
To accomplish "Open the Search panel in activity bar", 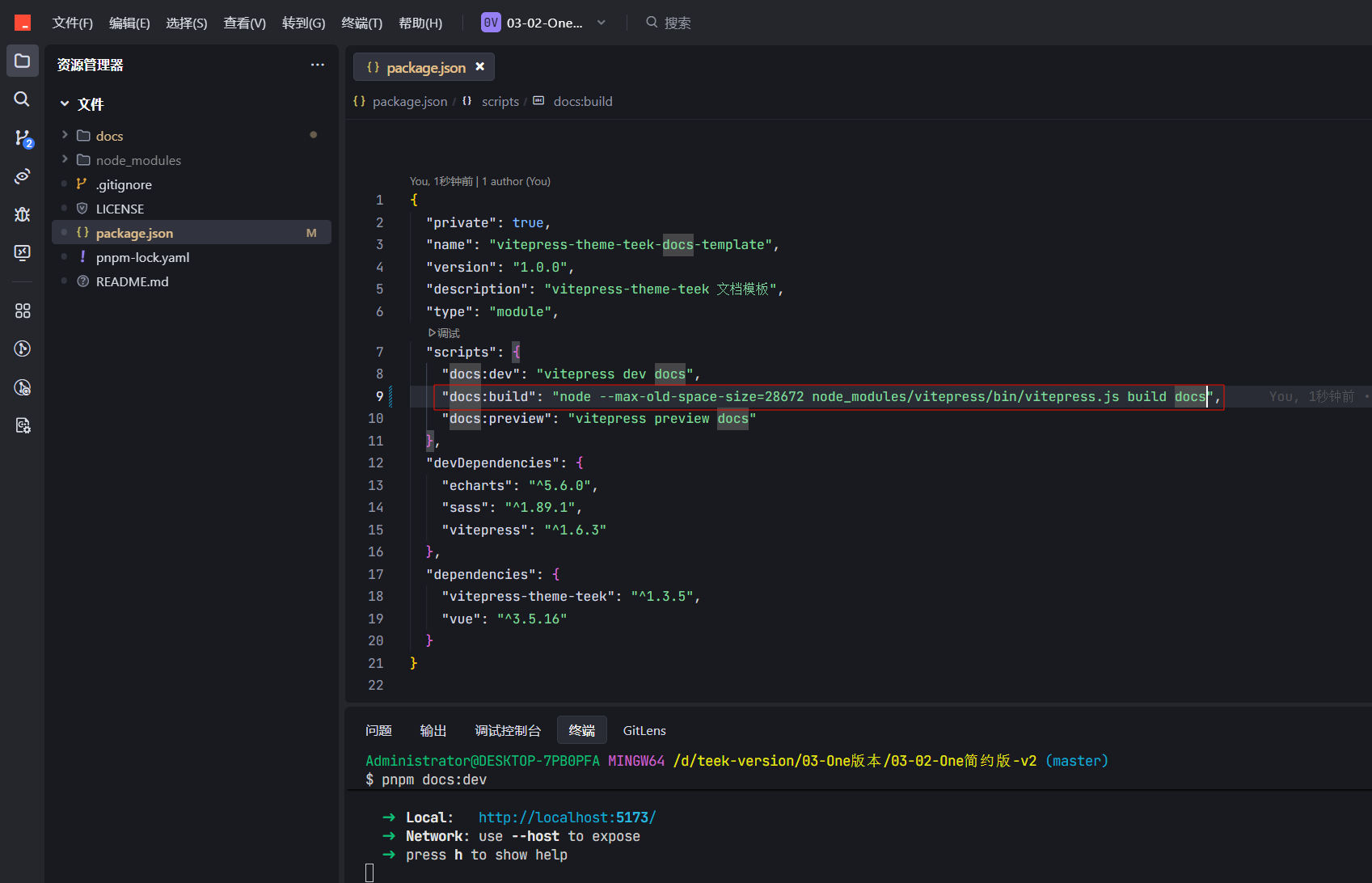I will (x=23, y=99).
